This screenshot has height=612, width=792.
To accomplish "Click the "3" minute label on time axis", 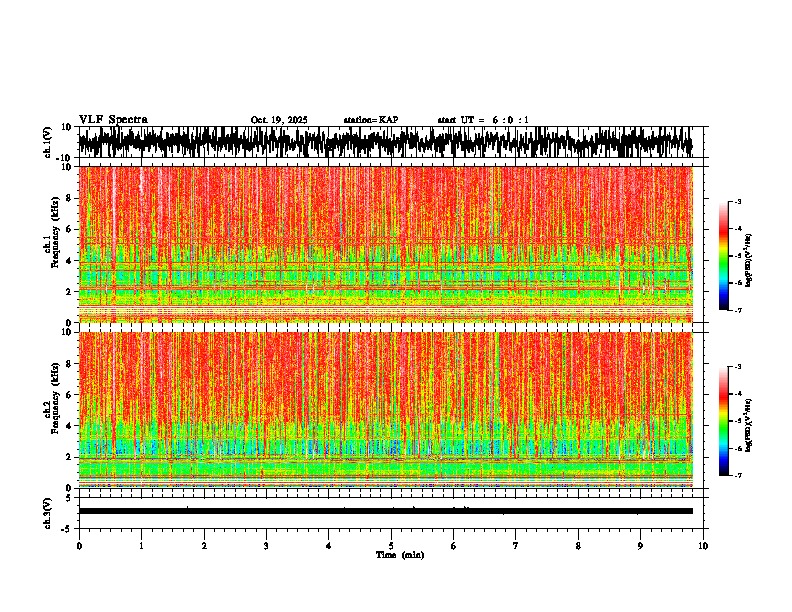I will click(266, 546).
